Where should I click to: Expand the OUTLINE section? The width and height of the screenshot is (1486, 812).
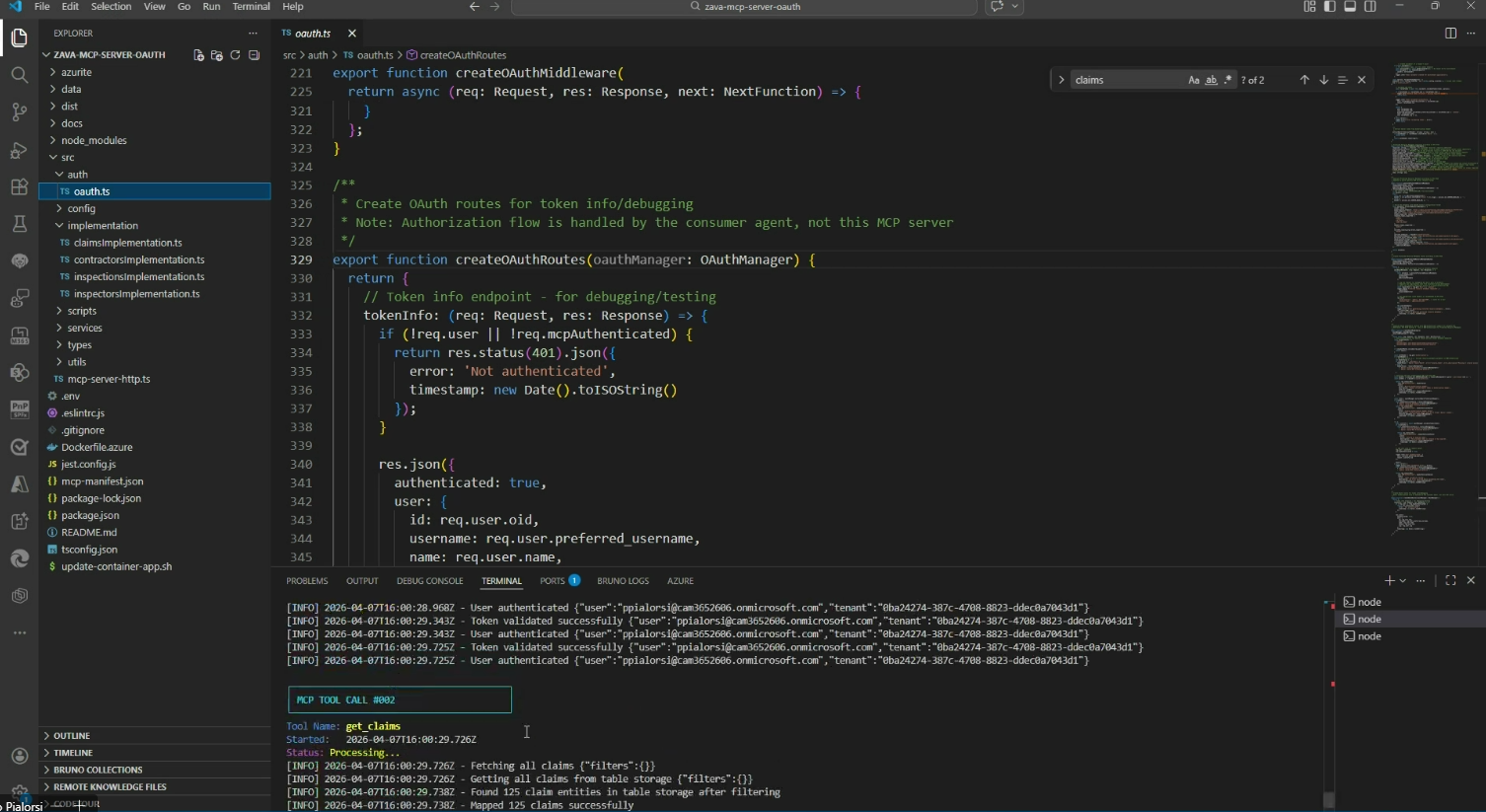(71, 736)
